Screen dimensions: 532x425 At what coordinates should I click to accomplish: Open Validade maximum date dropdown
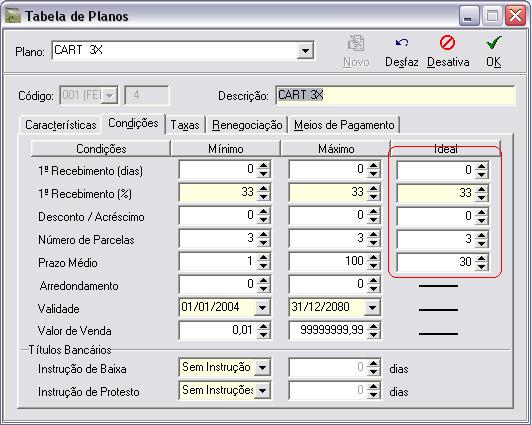372,308
